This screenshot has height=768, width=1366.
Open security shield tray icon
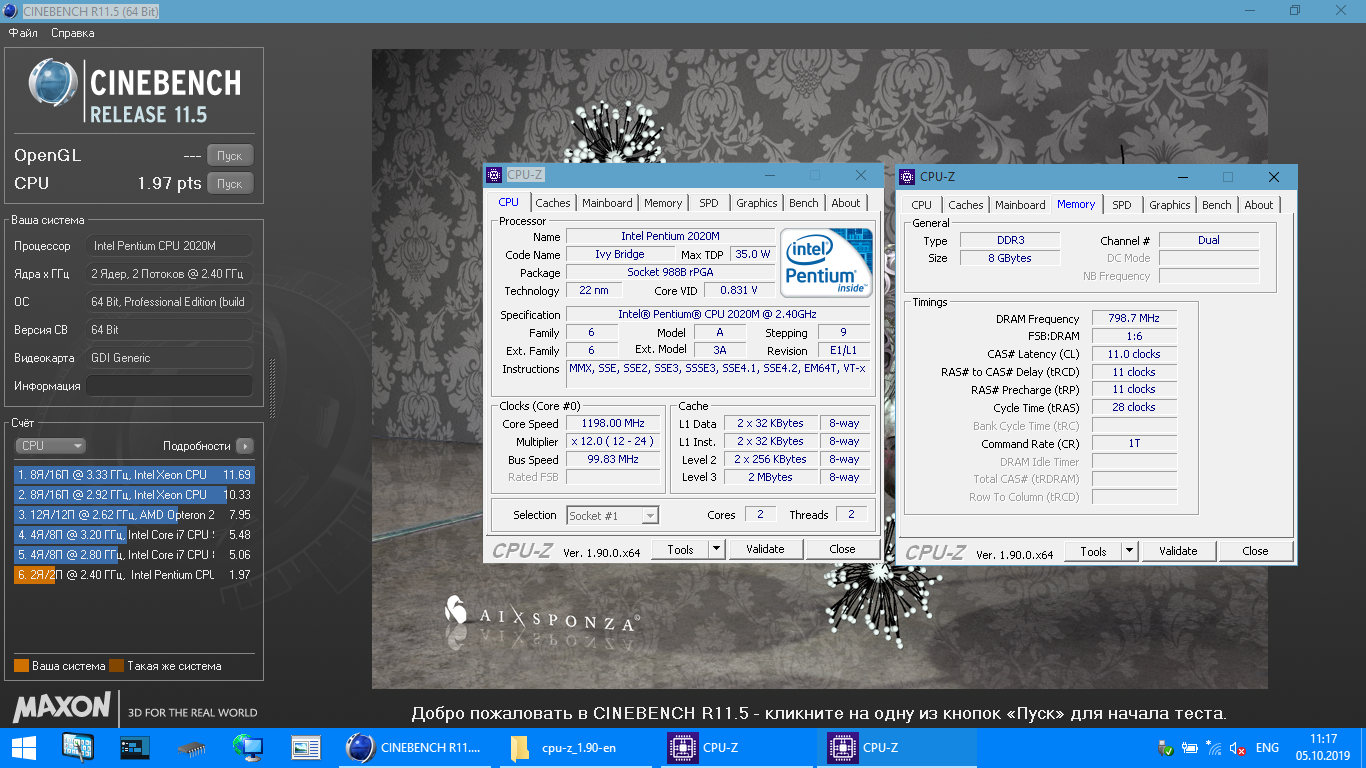tap(1165, 748)
